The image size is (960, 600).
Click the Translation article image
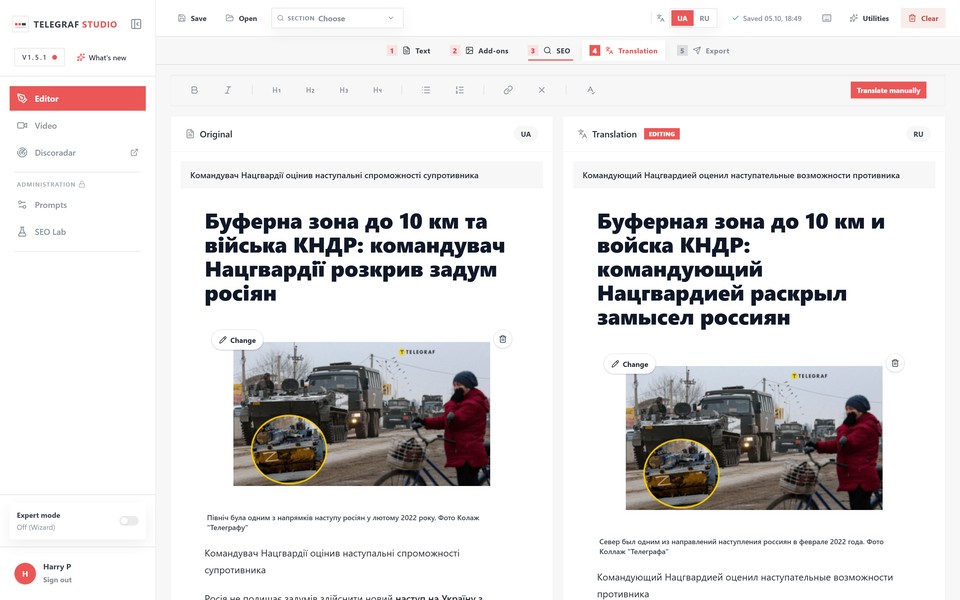pyautogui.click(x=754, y=438)
